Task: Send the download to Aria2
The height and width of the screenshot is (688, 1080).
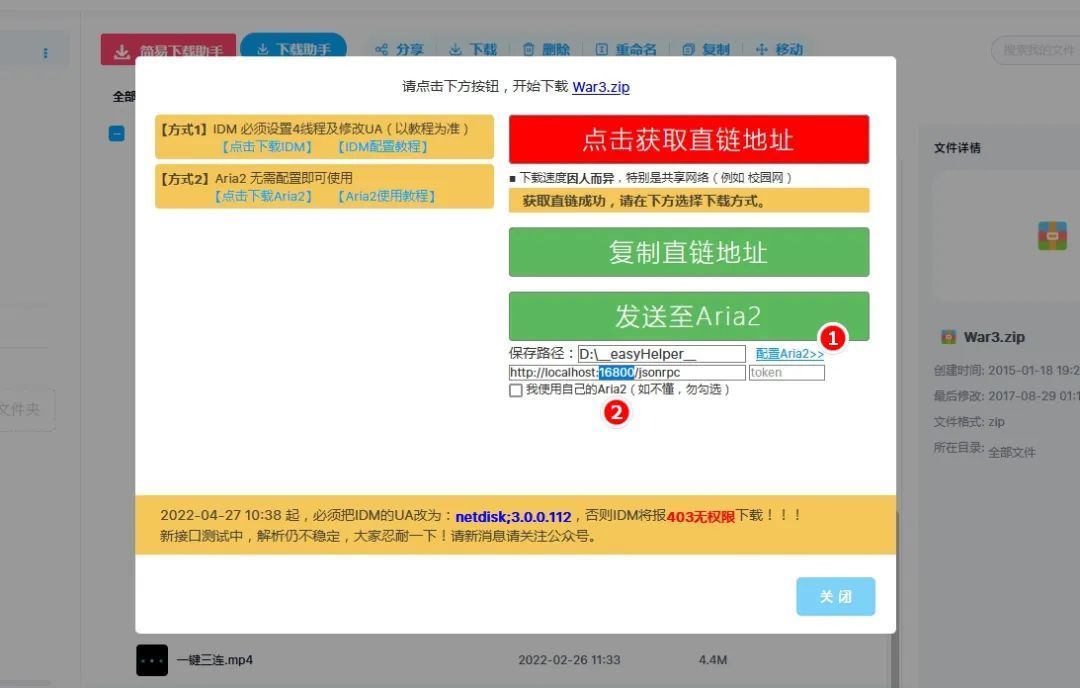Action: pyautogui.click(x=689, y=316)
